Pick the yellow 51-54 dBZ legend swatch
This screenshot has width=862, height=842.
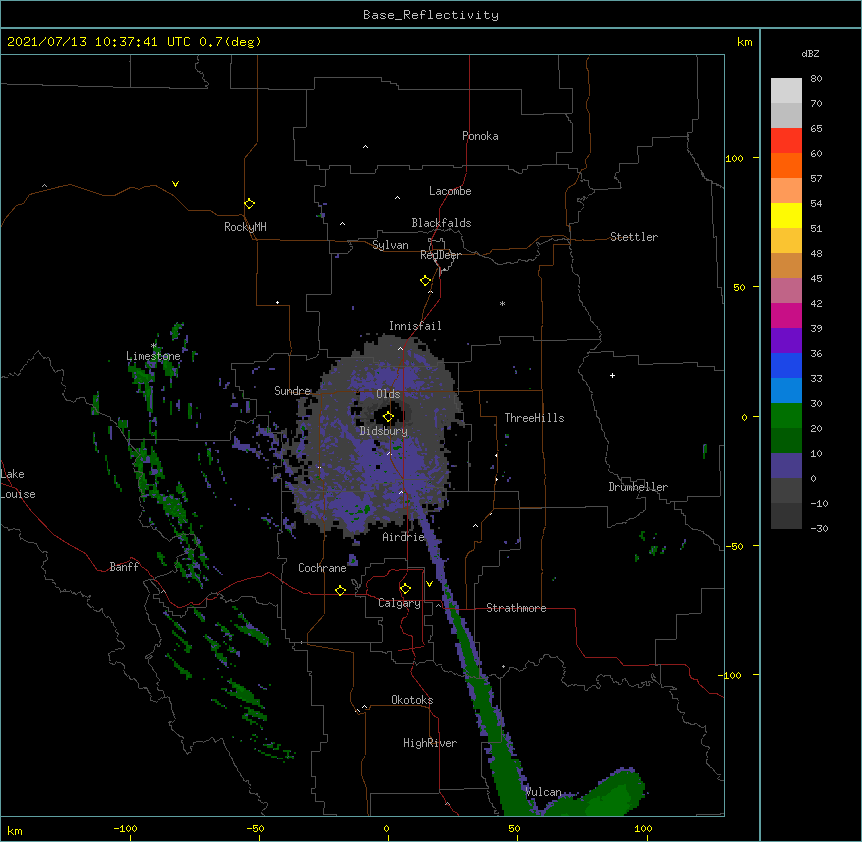coord(786,215)
